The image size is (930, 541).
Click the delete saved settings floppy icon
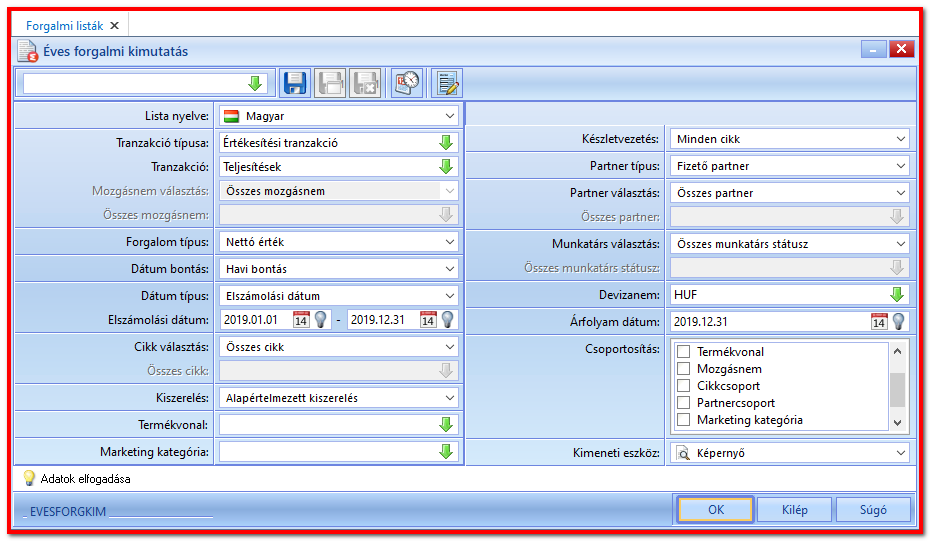click(365, 83)
